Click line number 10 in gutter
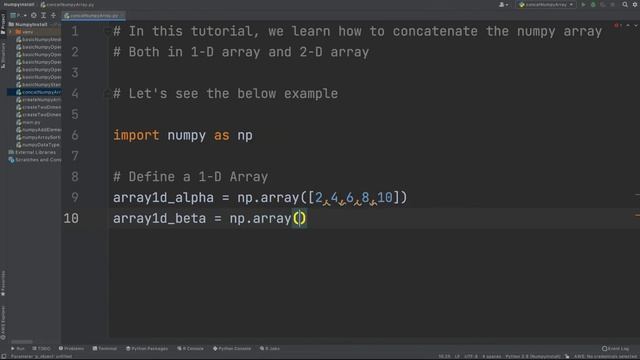The width and height of the screenshot is (640, 360). click(x=71, y=218)
